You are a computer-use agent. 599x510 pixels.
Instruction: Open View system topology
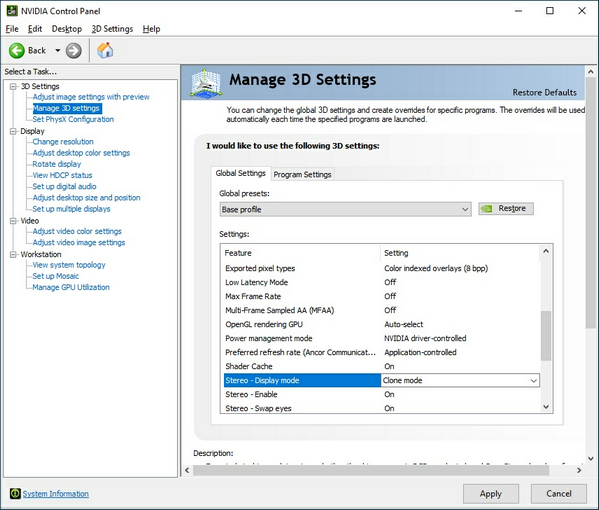(69, 265)
